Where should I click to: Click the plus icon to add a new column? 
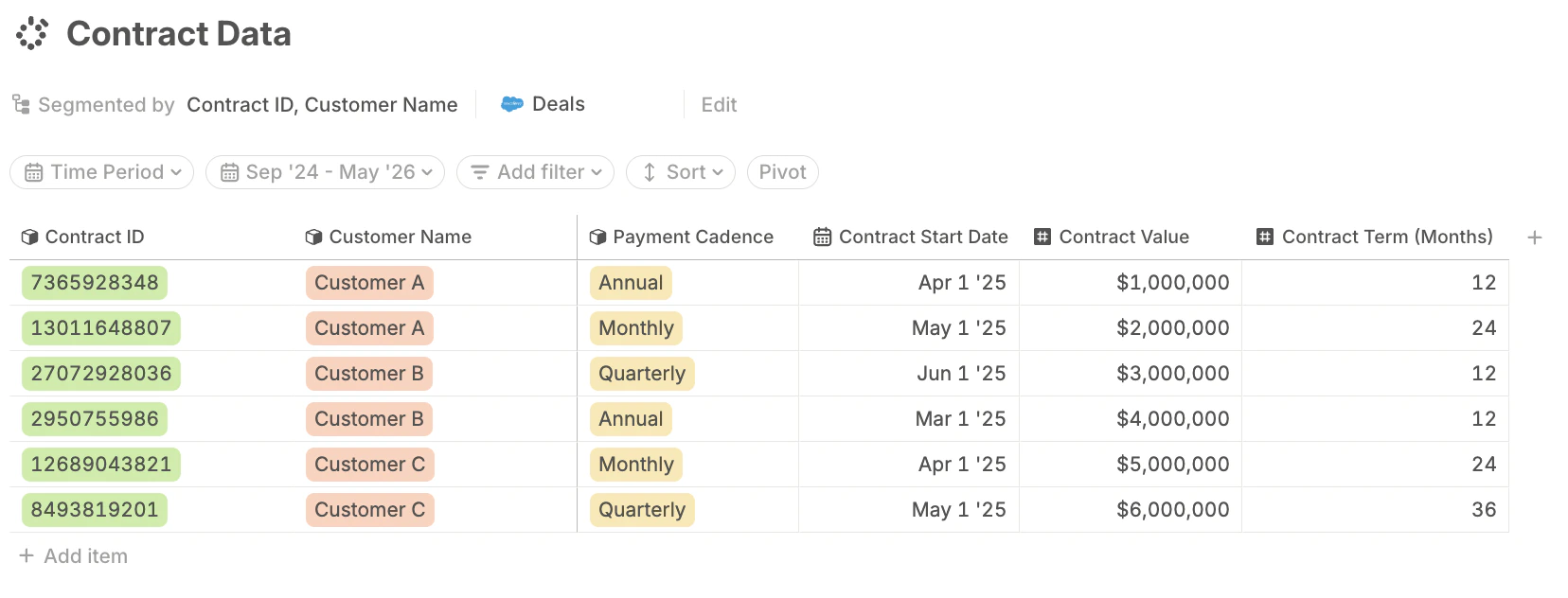(1534, 237)
